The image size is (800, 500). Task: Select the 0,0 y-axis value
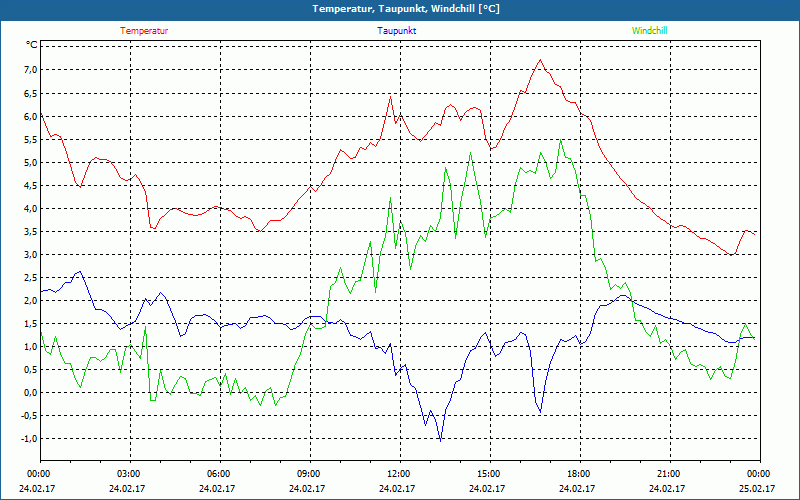click(x=32, y=392)
